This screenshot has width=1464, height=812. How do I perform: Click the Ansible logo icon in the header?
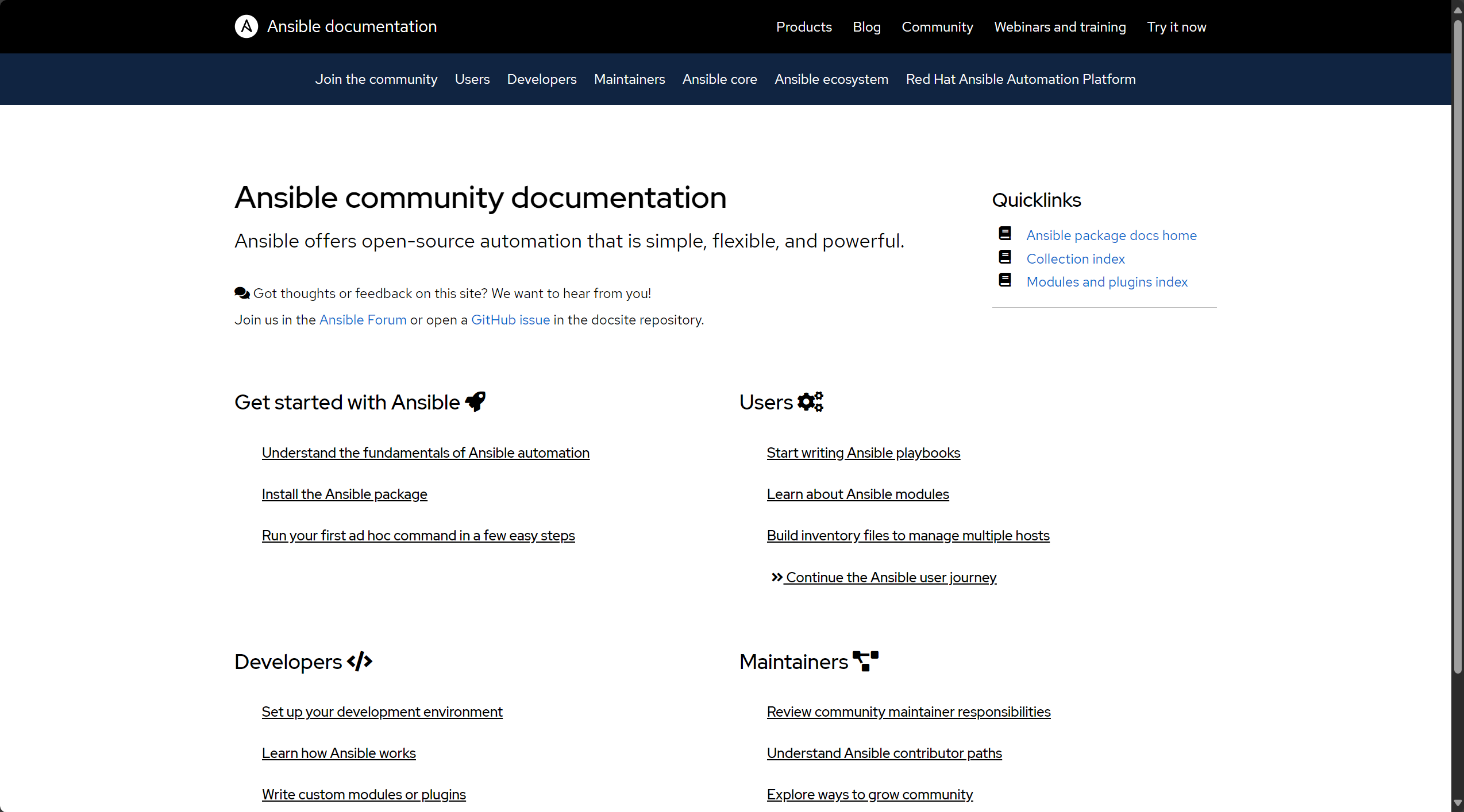coord(246,26)
